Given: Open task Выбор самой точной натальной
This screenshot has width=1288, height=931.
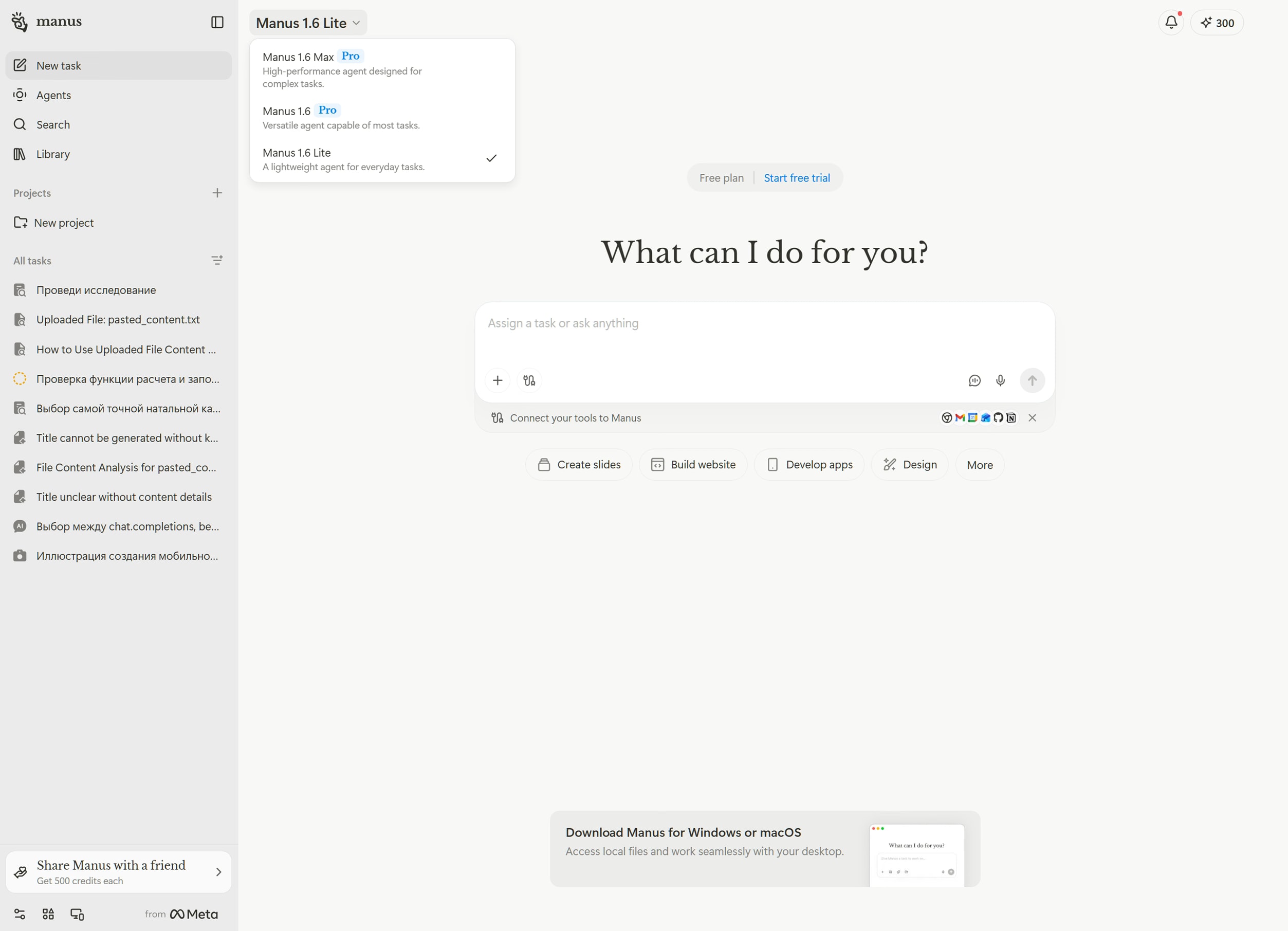Looking at the screenshot, I should [x=119, y=408].
